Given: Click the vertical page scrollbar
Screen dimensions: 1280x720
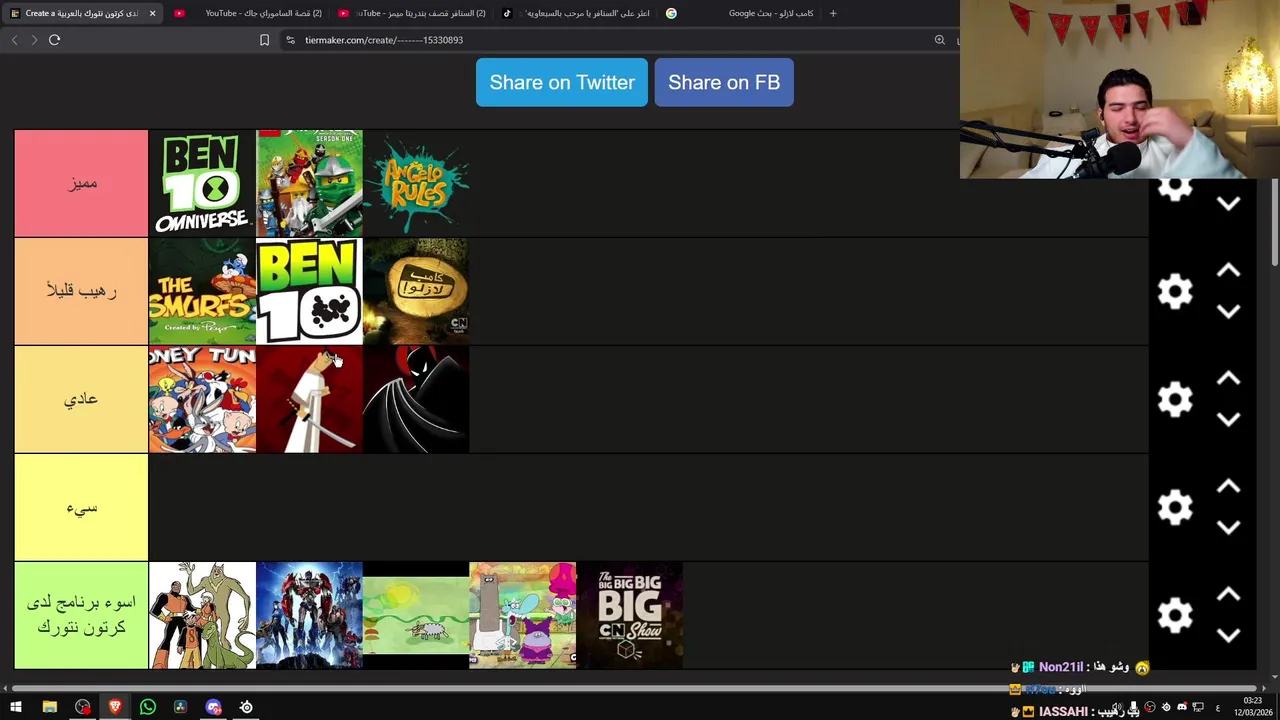Looking at the screenshot, I should coord(1275,222).
